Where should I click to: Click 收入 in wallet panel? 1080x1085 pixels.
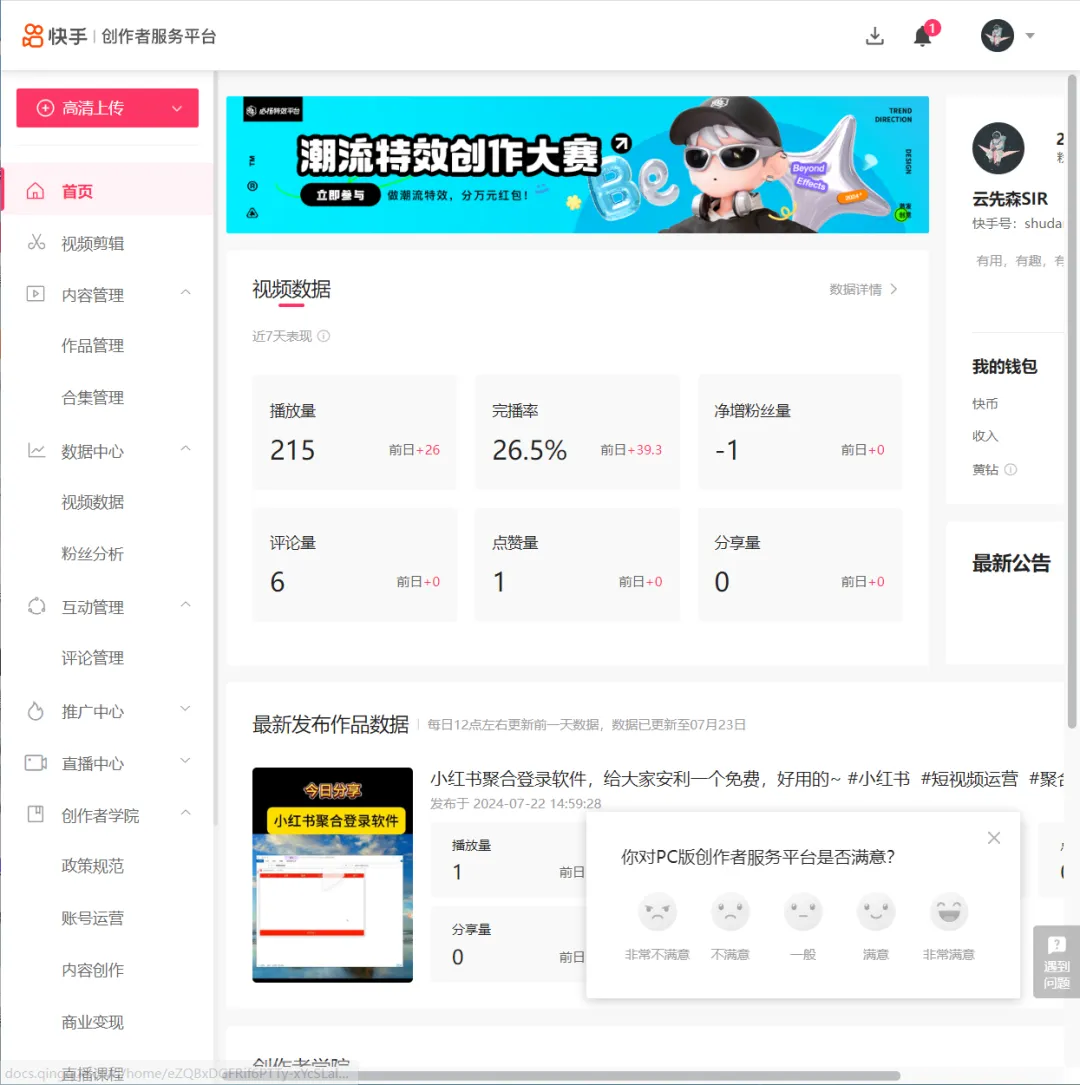tap(985, 436)
